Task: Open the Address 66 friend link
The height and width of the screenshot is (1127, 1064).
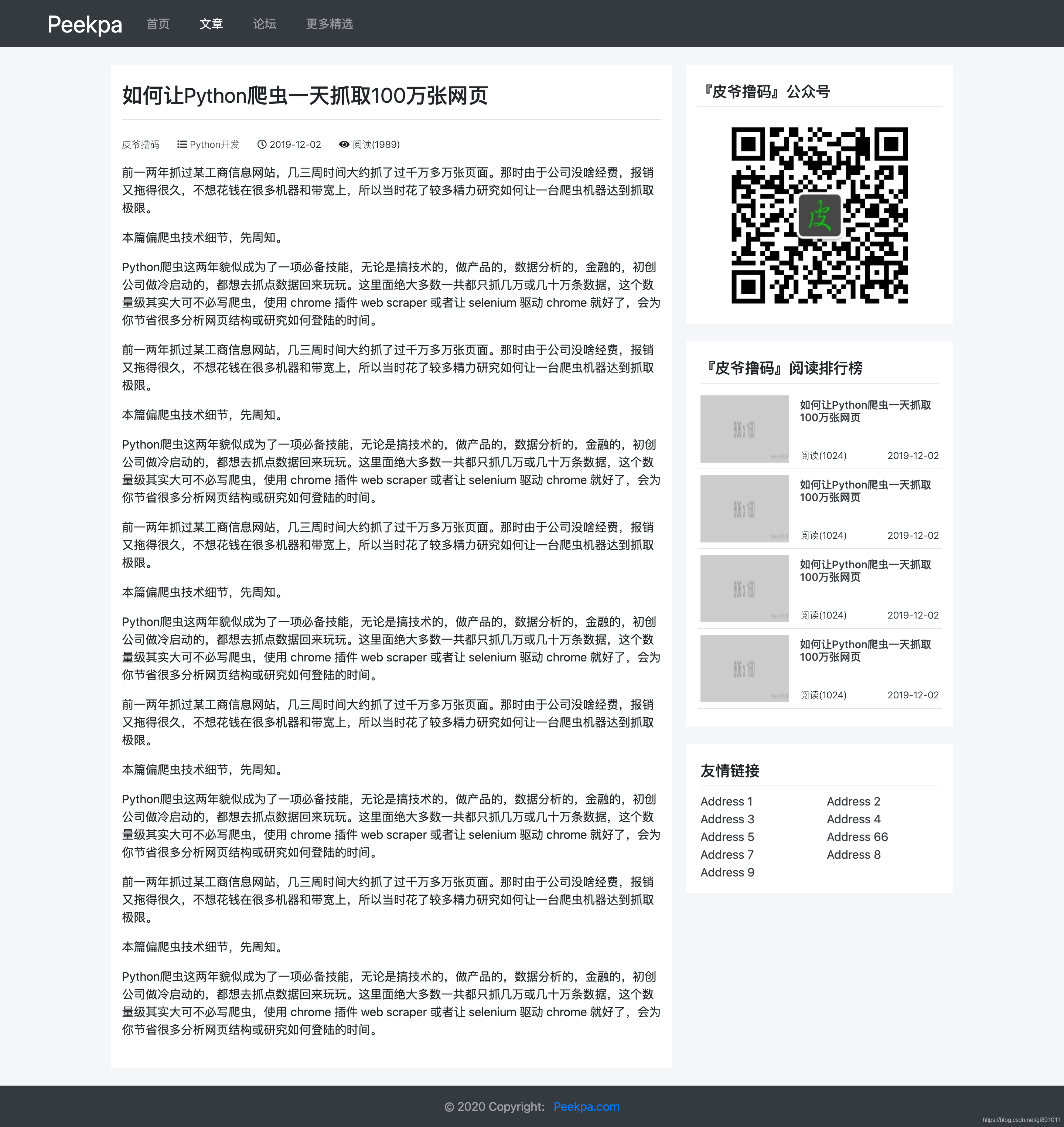Action: [x=857, y=837]
